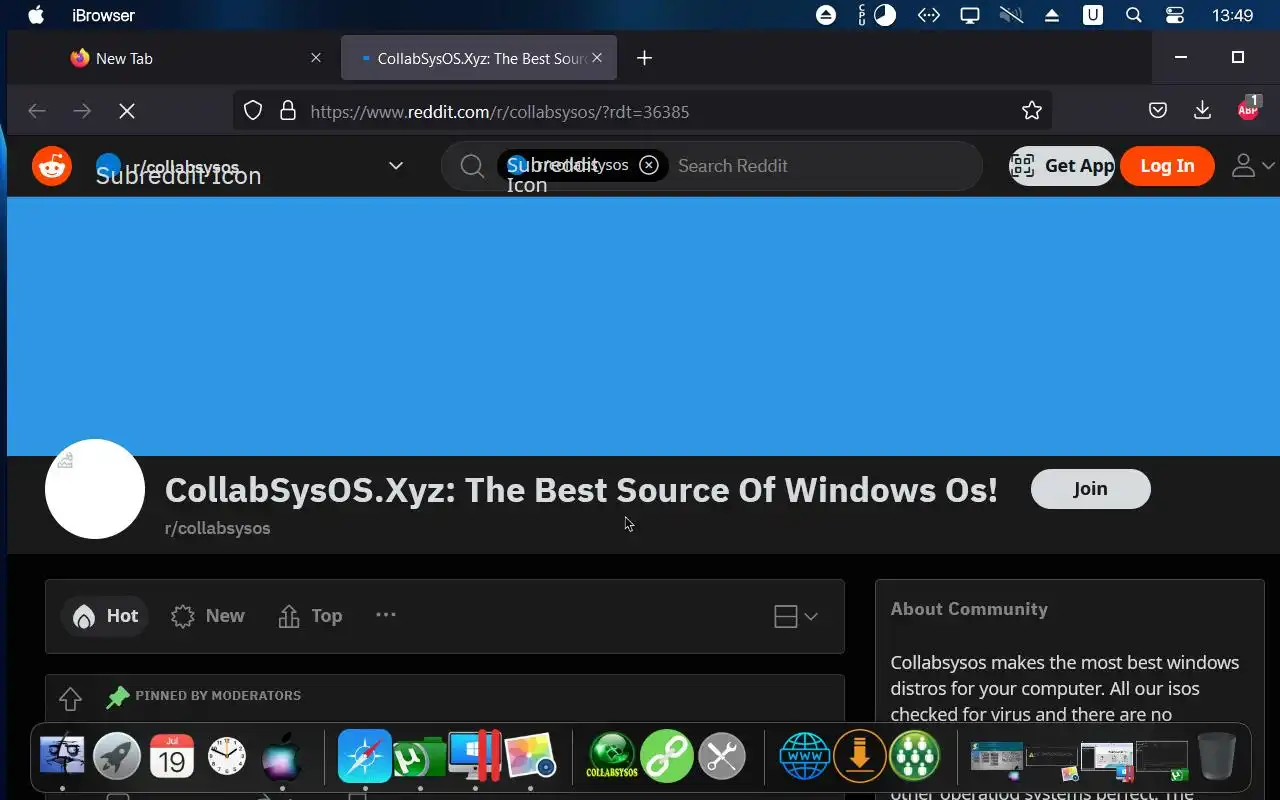Open the display menu bar icon
Viewport: 1280px width, 800px height.
[x=969, y=15]
